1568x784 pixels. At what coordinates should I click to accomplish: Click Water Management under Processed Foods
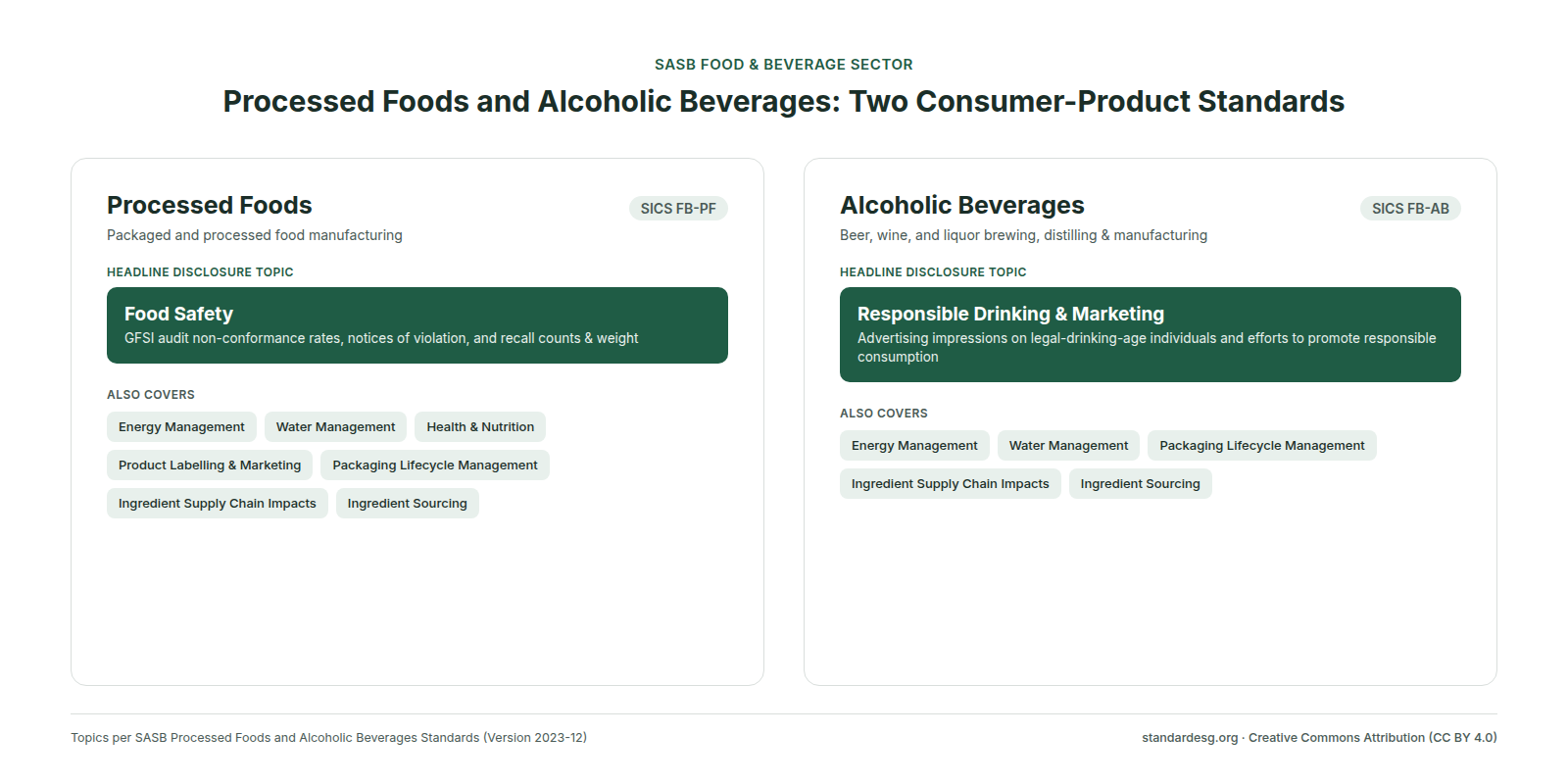(335, 427)
